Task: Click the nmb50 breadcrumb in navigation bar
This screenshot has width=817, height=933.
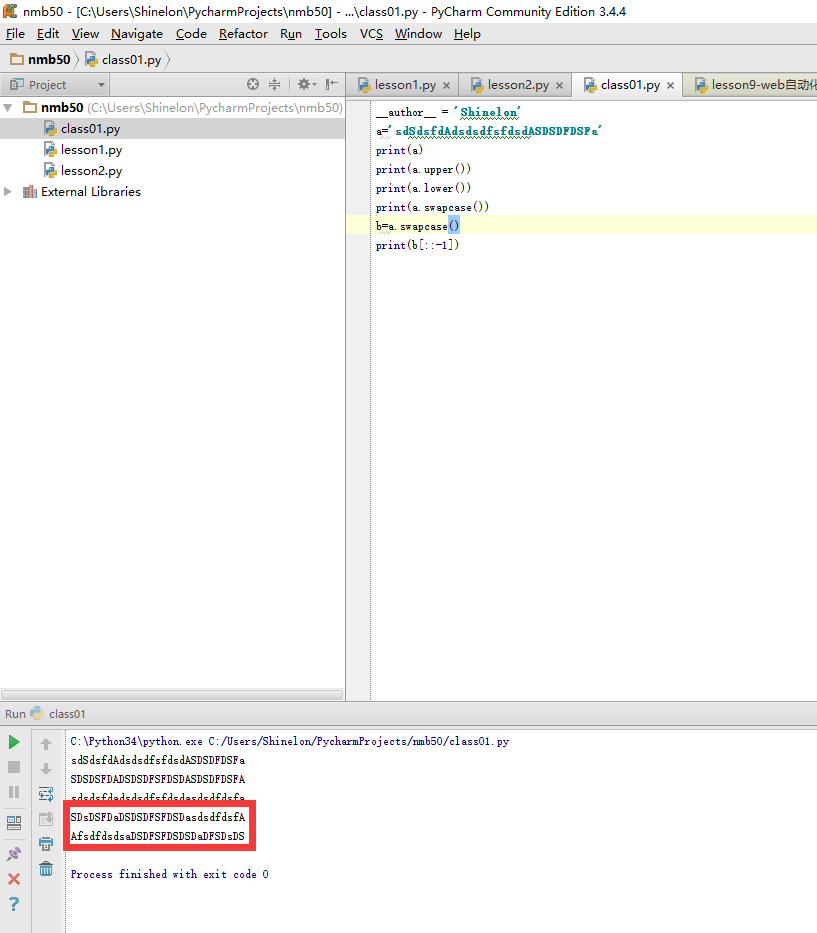Action: pyautogui.click(x=48, y=59)
